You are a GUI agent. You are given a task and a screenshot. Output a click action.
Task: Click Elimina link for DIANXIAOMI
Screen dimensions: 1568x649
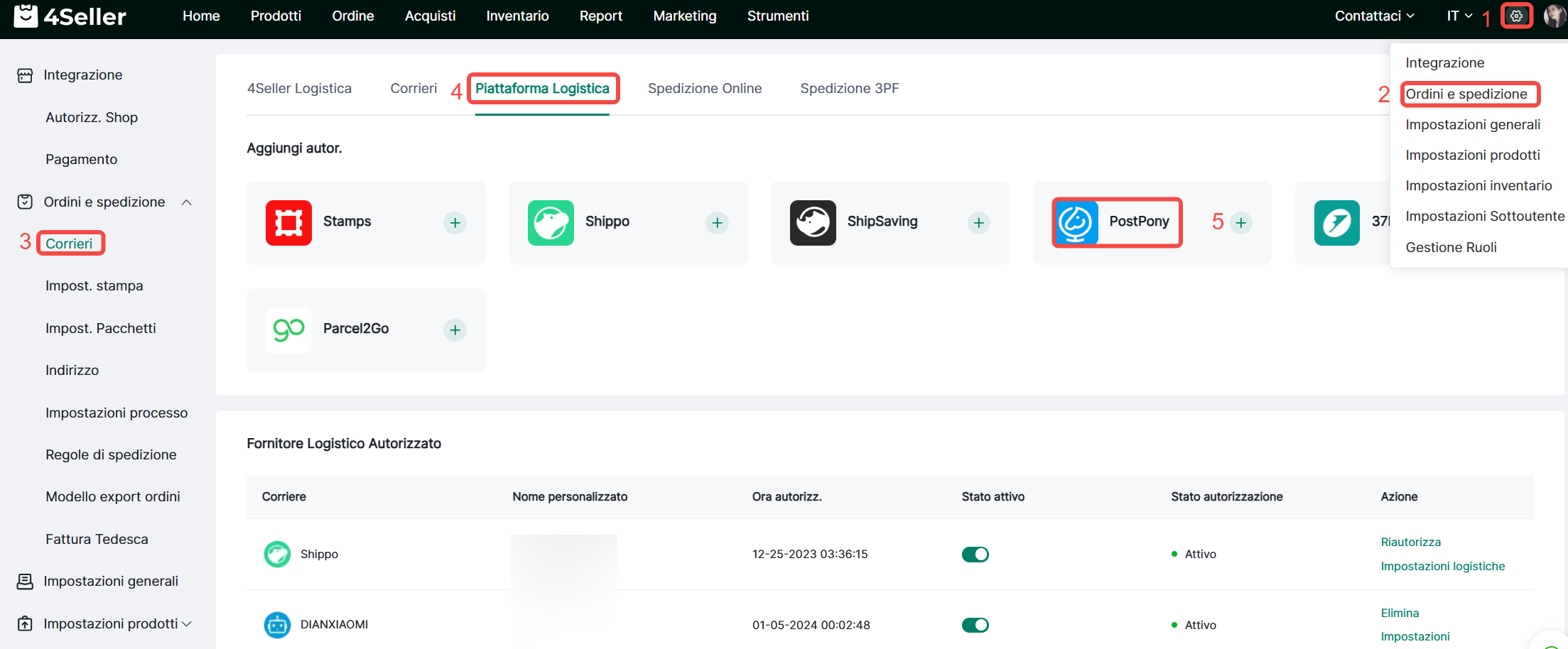1400,613
